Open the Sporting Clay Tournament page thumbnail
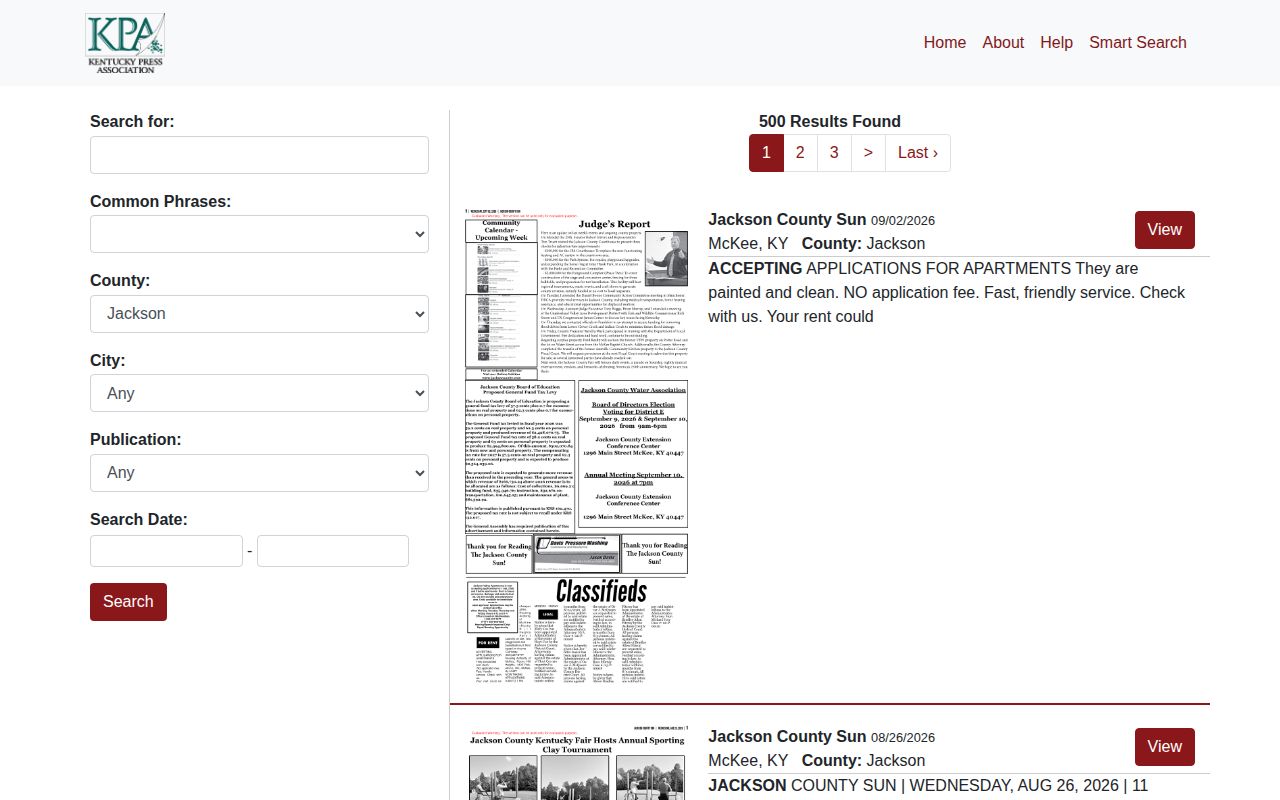Viewport: 1280px width, 800px height. [576, 763]
